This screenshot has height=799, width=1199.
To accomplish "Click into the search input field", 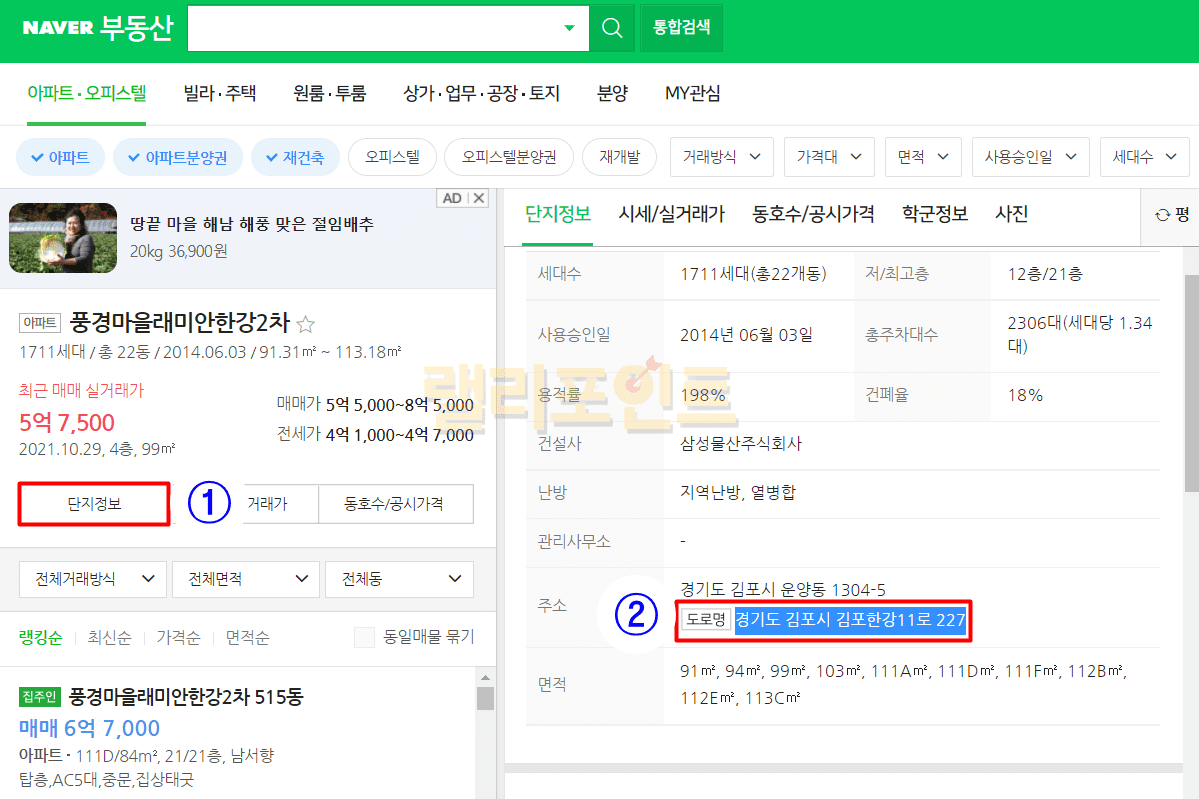I will click(370, 27).
